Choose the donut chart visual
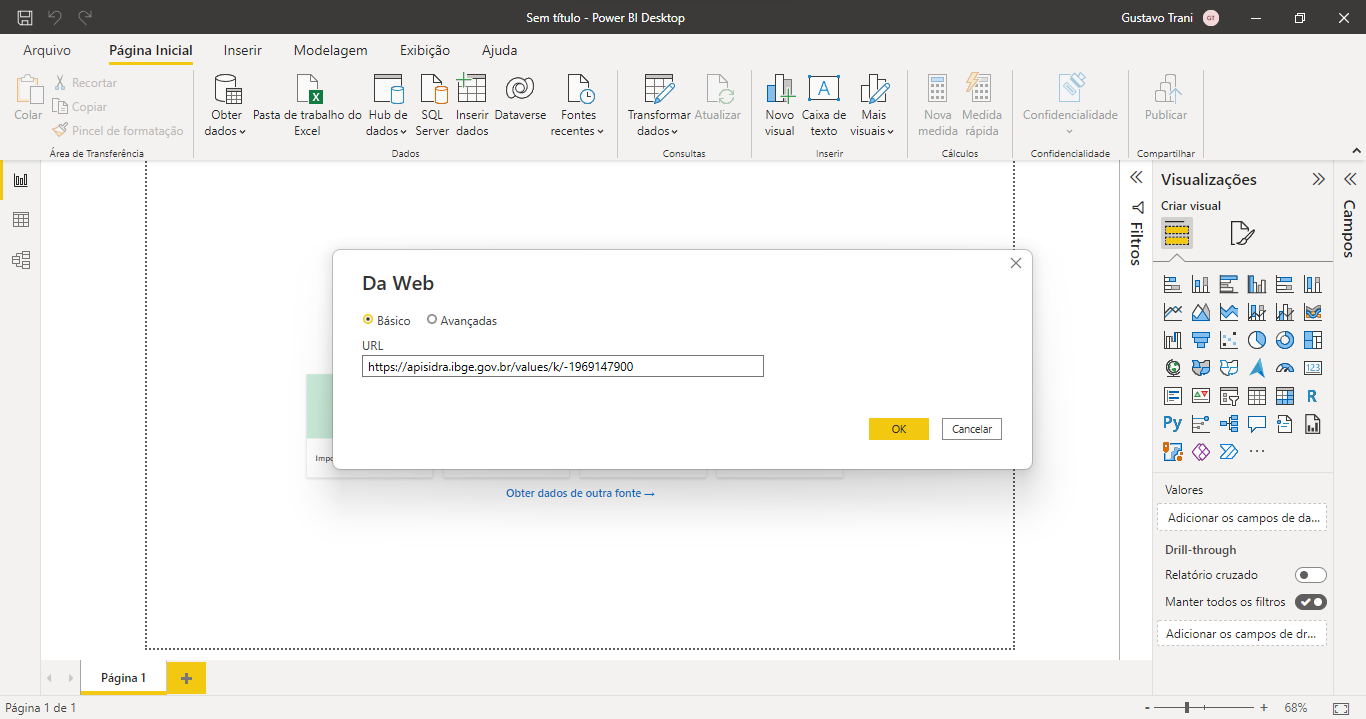The width and height of the screenshot is (1366, 719). click(x=1285, y=340)
